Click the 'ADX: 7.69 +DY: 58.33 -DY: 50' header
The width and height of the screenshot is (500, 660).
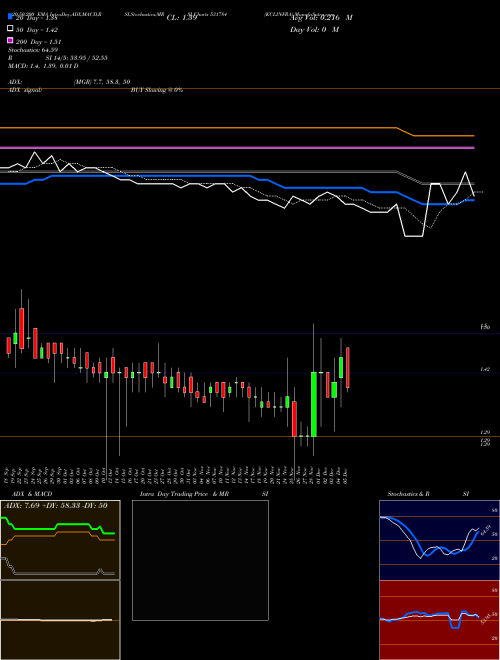pos(55,506)
